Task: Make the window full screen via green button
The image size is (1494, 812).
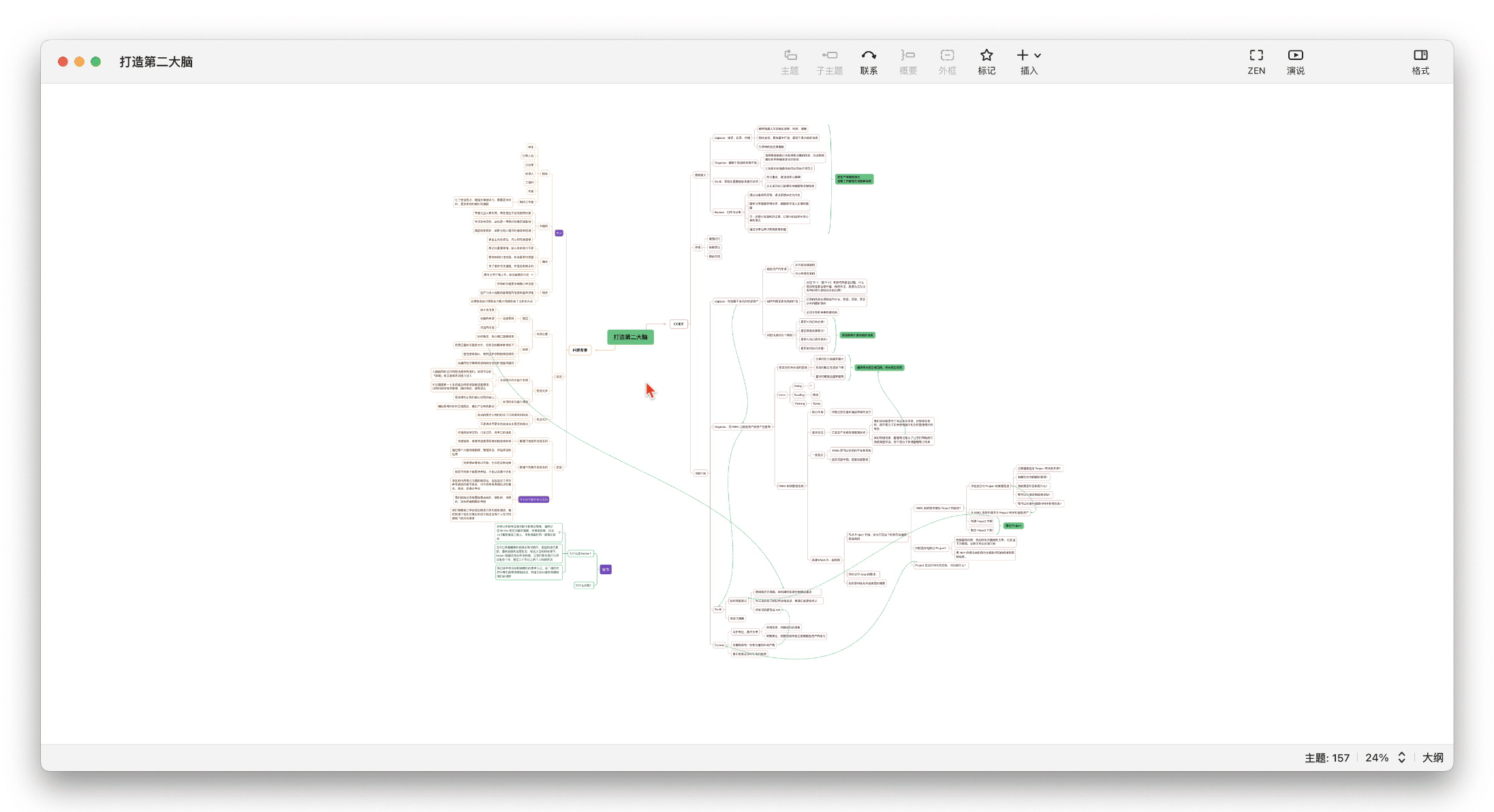Action: (x=96, y=62)
